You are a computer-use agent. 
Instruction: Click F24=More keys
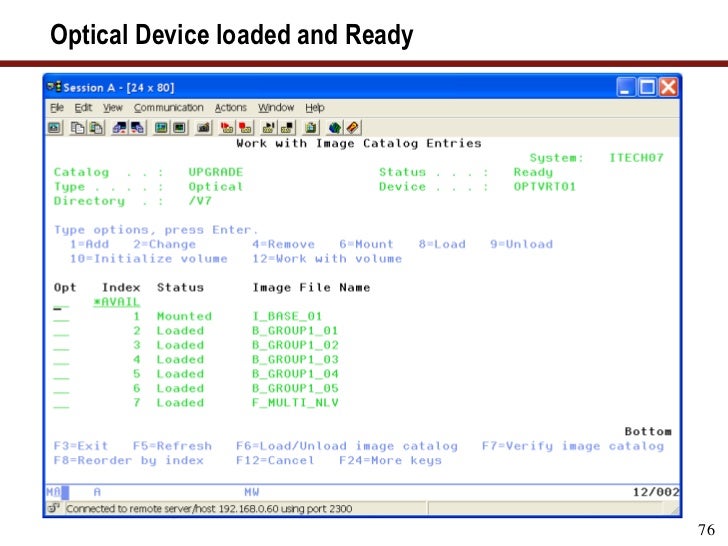click(390, 461)
